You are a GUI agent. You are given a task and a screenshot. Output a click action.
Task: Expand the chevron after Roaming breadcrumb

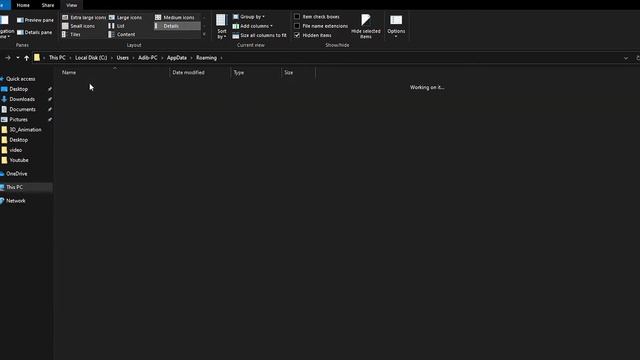tap(222, 58)
